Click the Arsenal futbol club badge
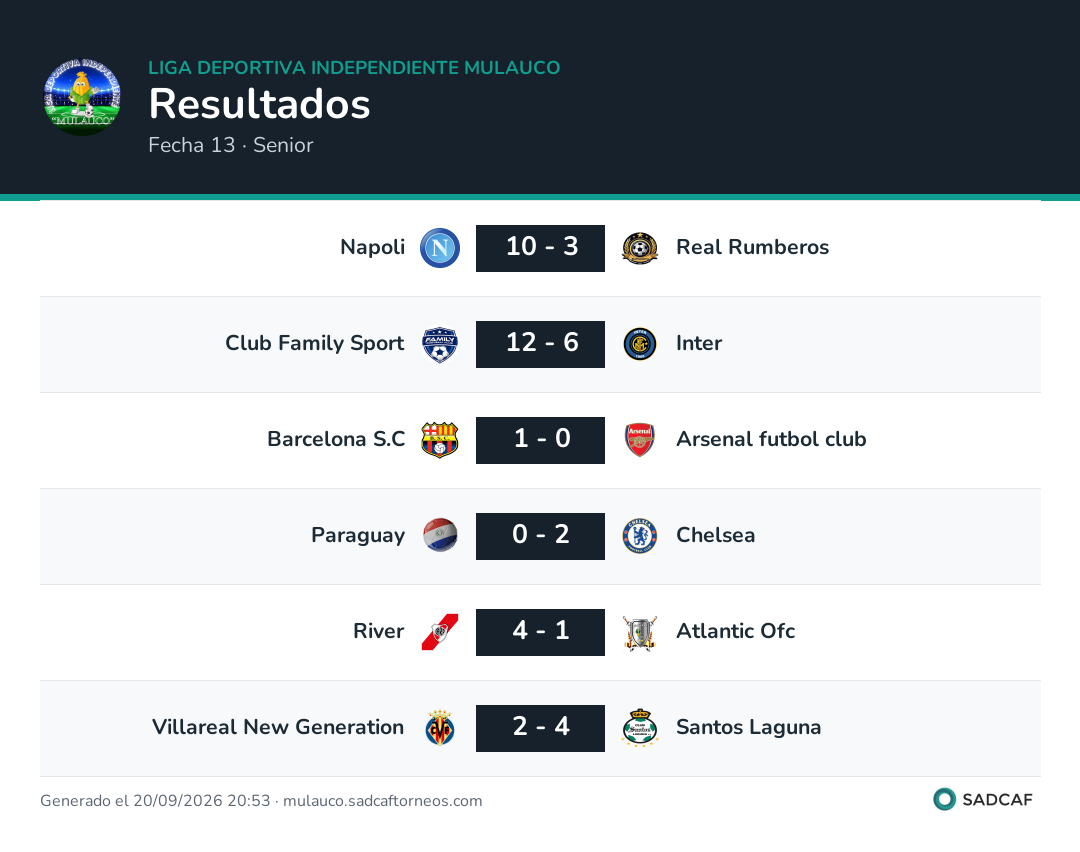This screenshot has height=852, width=1080. 640,440
